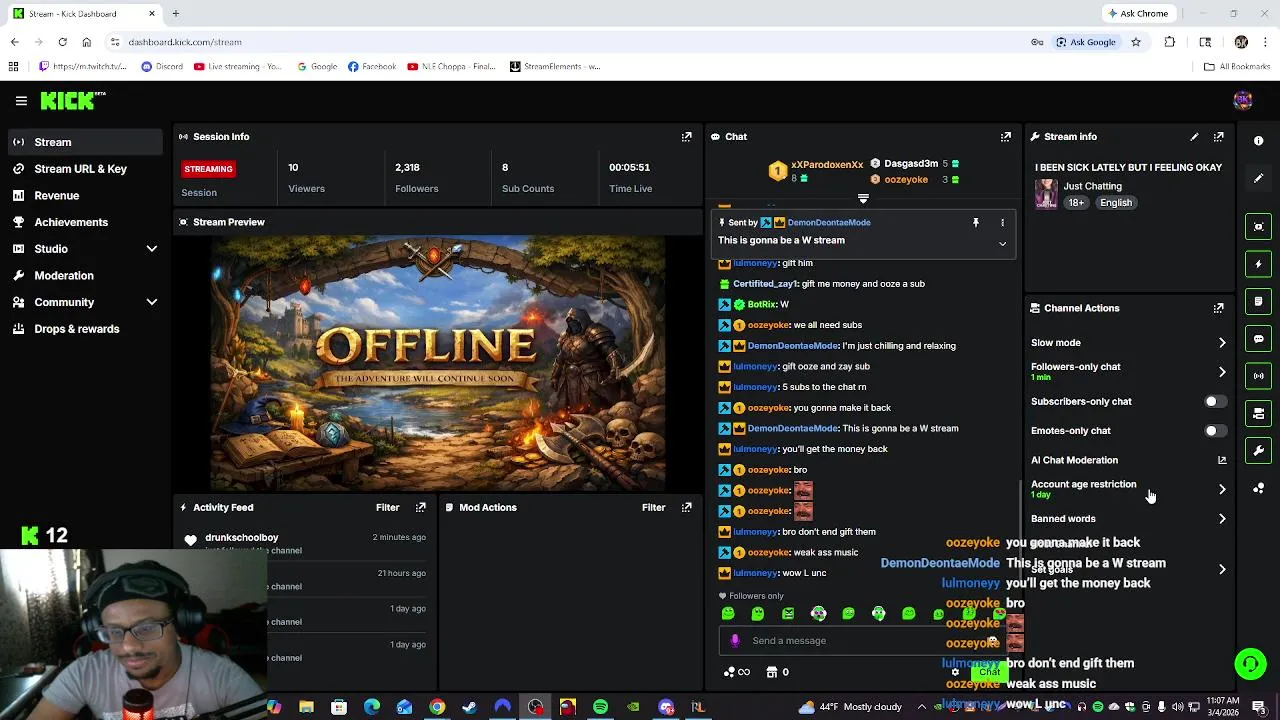The image size is (1280, 720).
Task: Click the broadcast signal icon in the right rail
Action: (x=1259, y=376)
